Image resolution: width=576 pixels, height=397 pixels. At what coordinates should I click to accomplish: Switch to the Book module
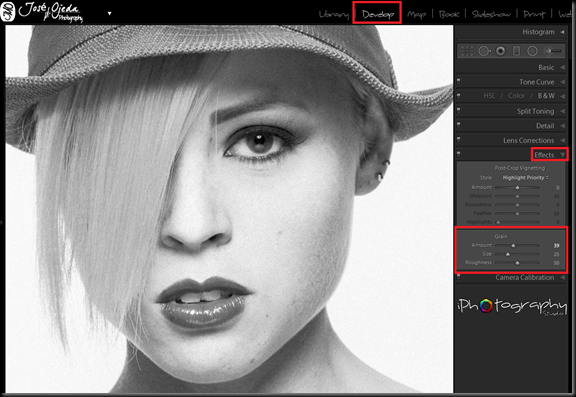[x=449, y=14]
